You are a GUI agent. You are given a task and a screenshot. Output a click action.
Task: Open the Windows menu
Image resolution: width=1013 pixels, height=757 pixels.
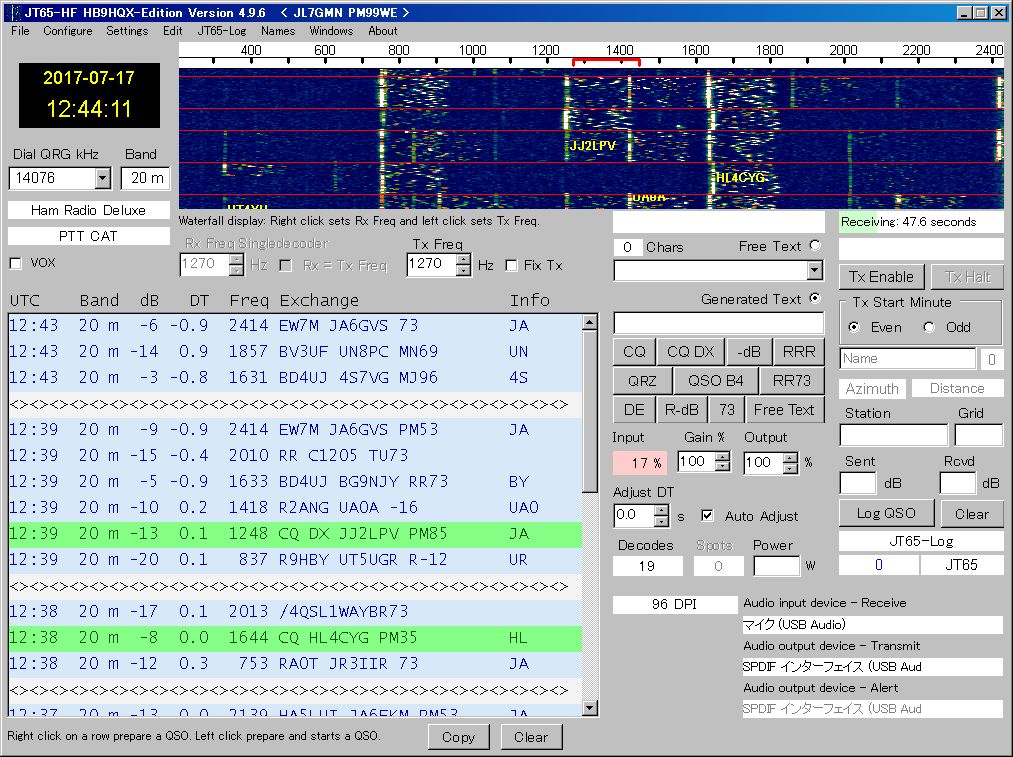pos(331,30)
